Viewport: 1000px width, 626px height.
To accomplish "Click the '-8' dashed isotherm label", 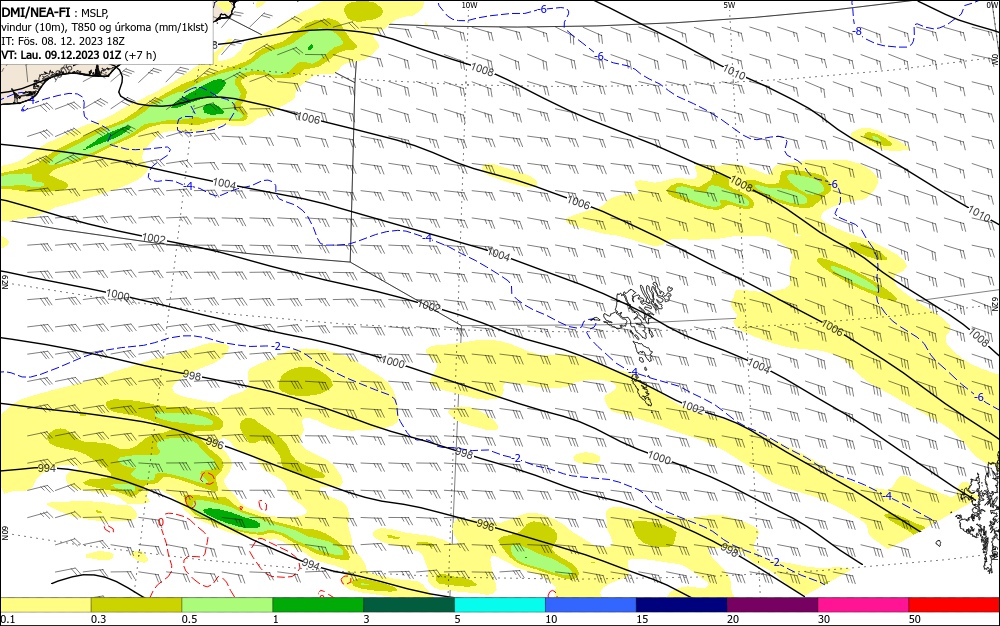I will pyautogui.click(x=858, y=31).
